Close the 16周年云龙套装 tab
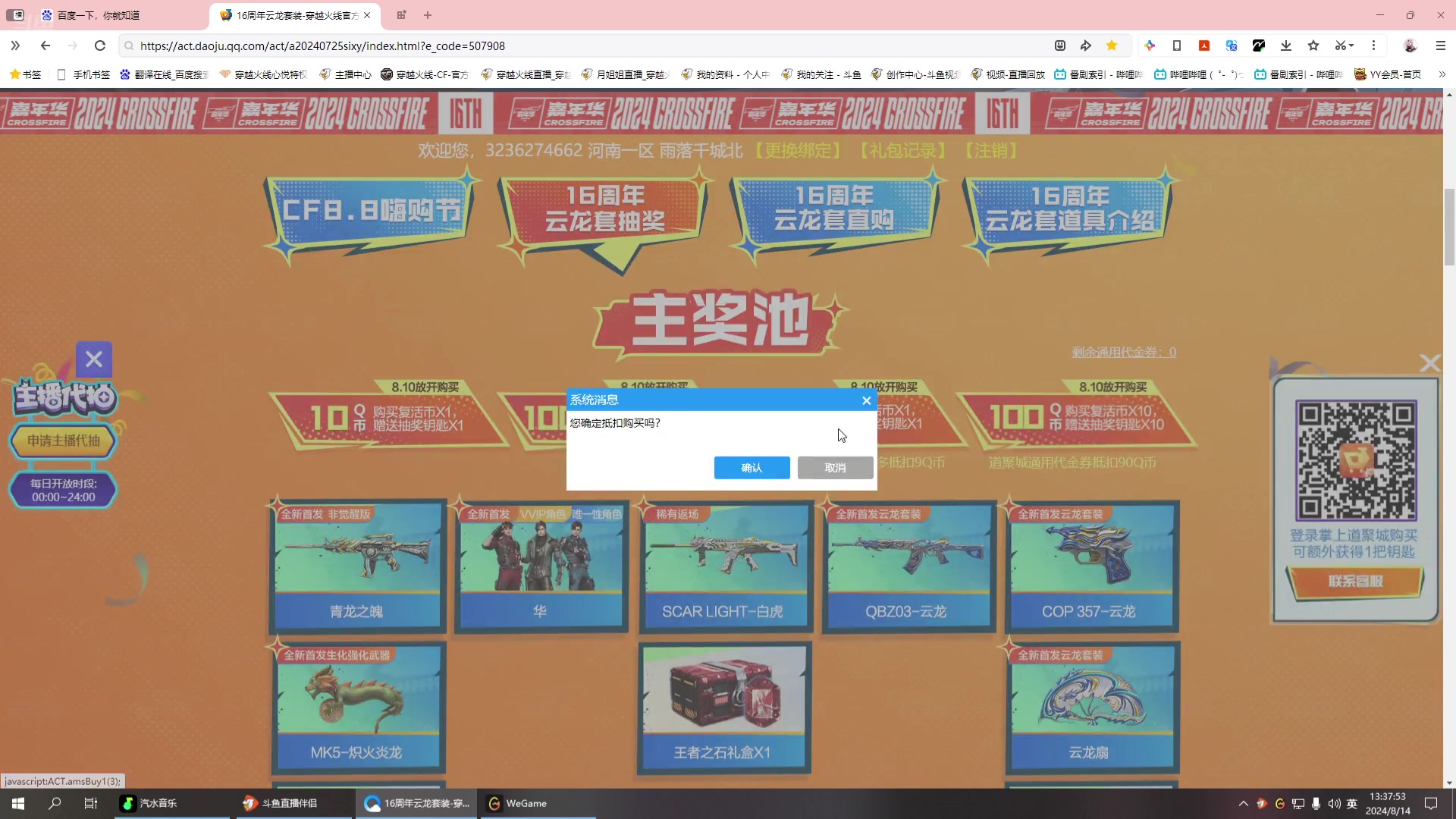The width and height of the screenshot is (1456, 819). click(x=367, y=15)
